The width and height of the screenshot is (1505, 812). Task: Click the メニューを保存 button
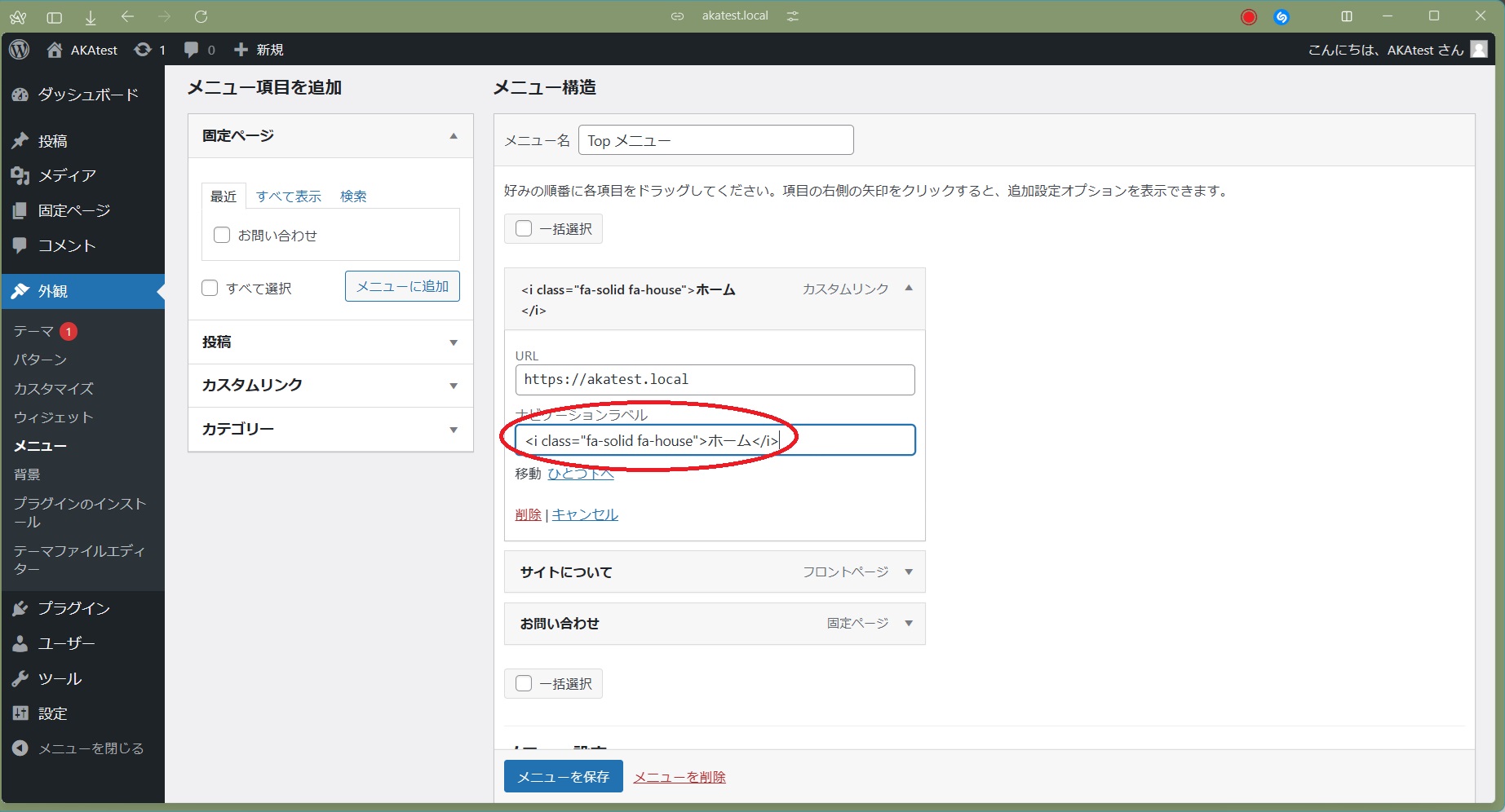point(563,777)
